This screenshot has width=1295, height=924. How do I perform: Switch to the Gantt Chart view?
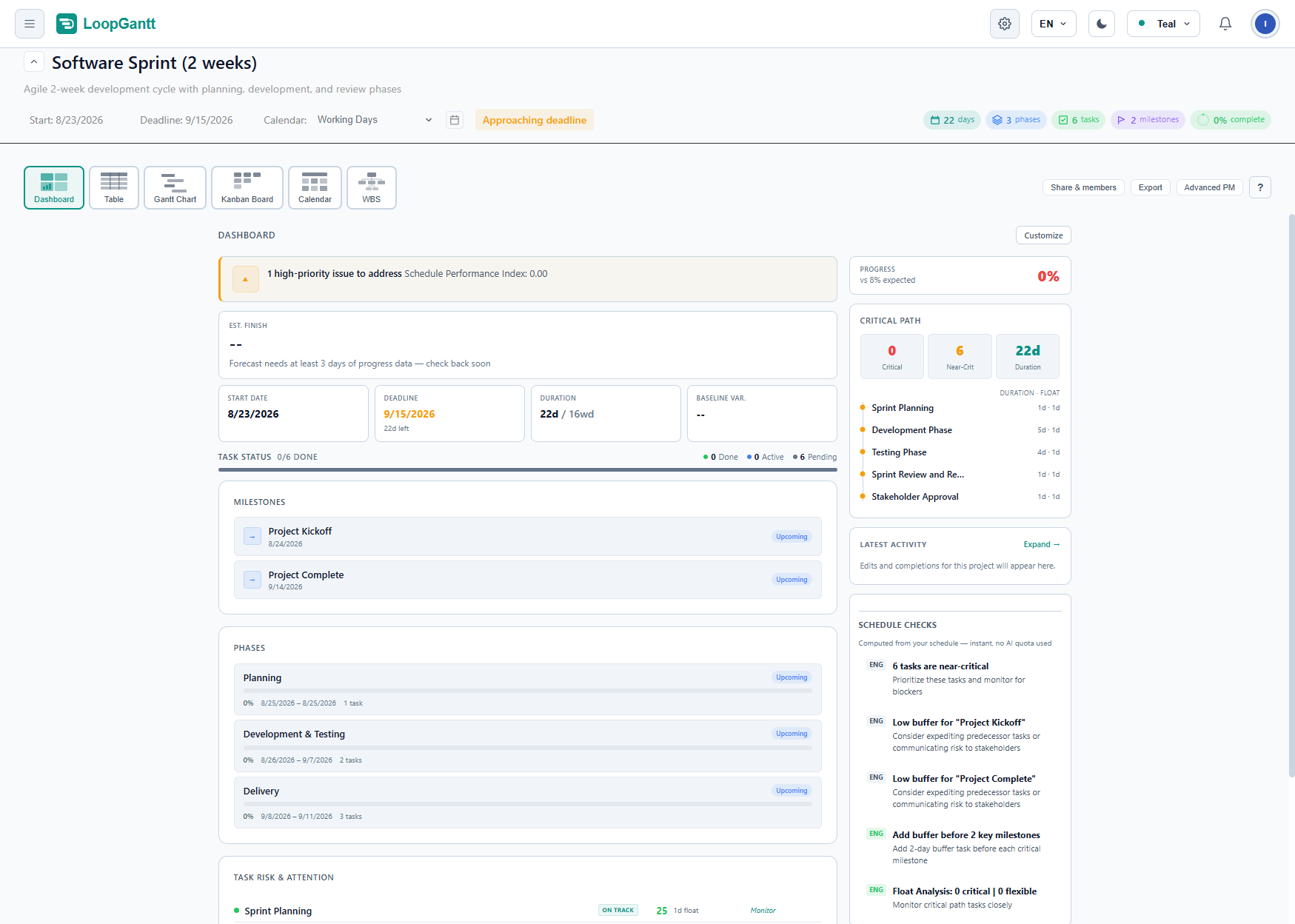pos(175,188)
